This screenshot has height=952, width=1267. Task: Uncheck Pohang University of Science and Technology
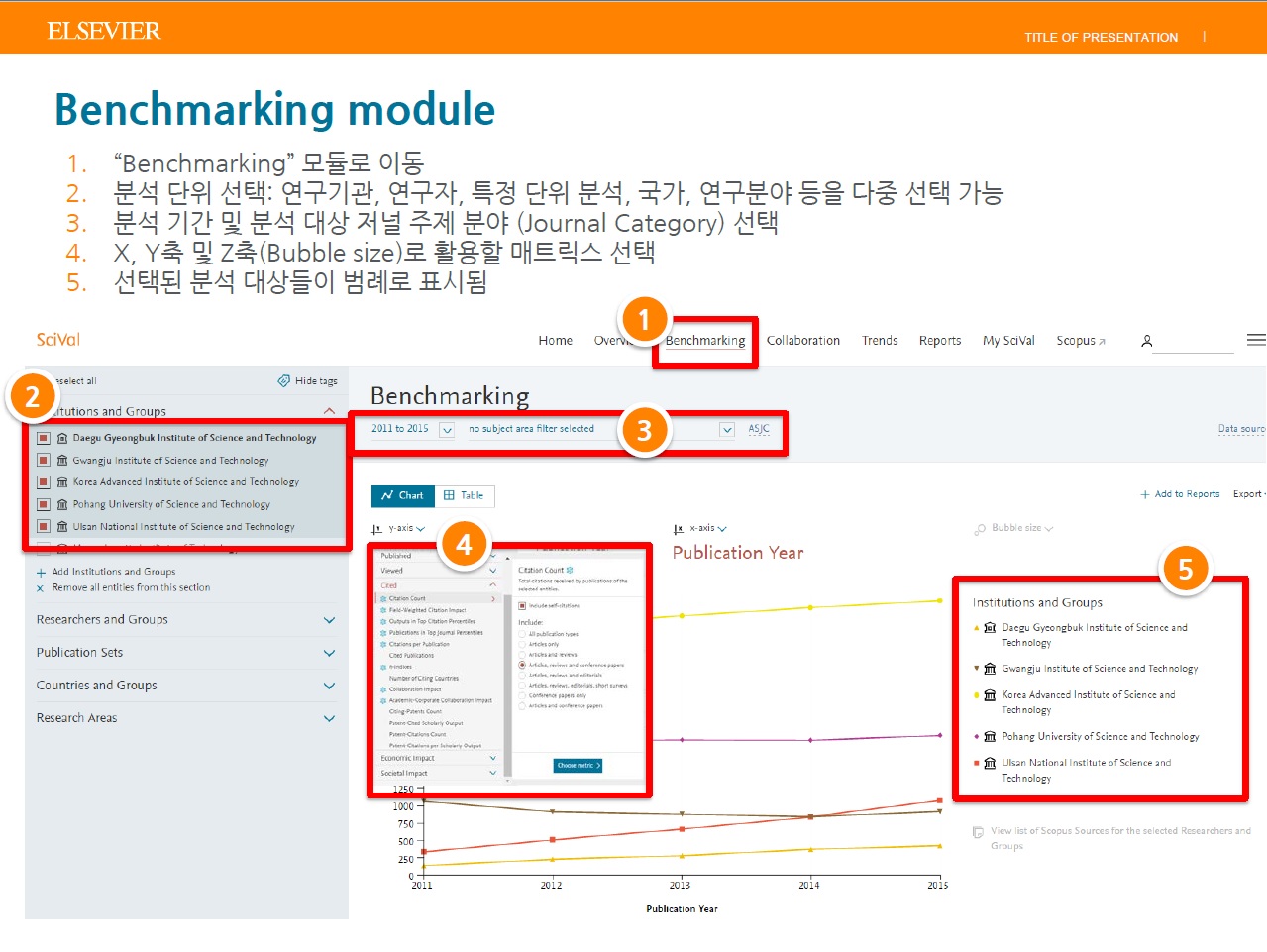click(43, 505)
